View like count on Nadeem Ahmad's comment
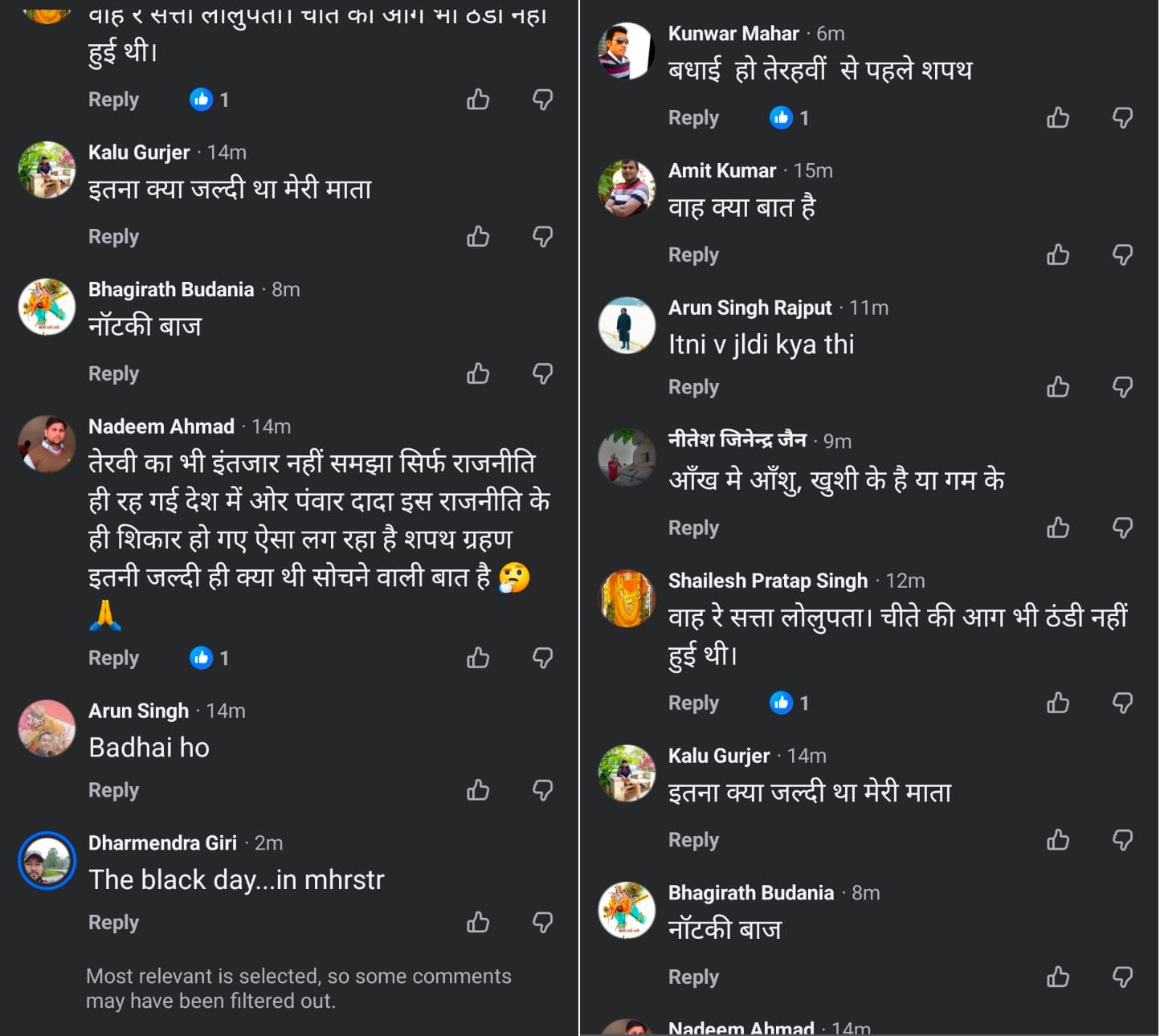 [x=210, y=658]
